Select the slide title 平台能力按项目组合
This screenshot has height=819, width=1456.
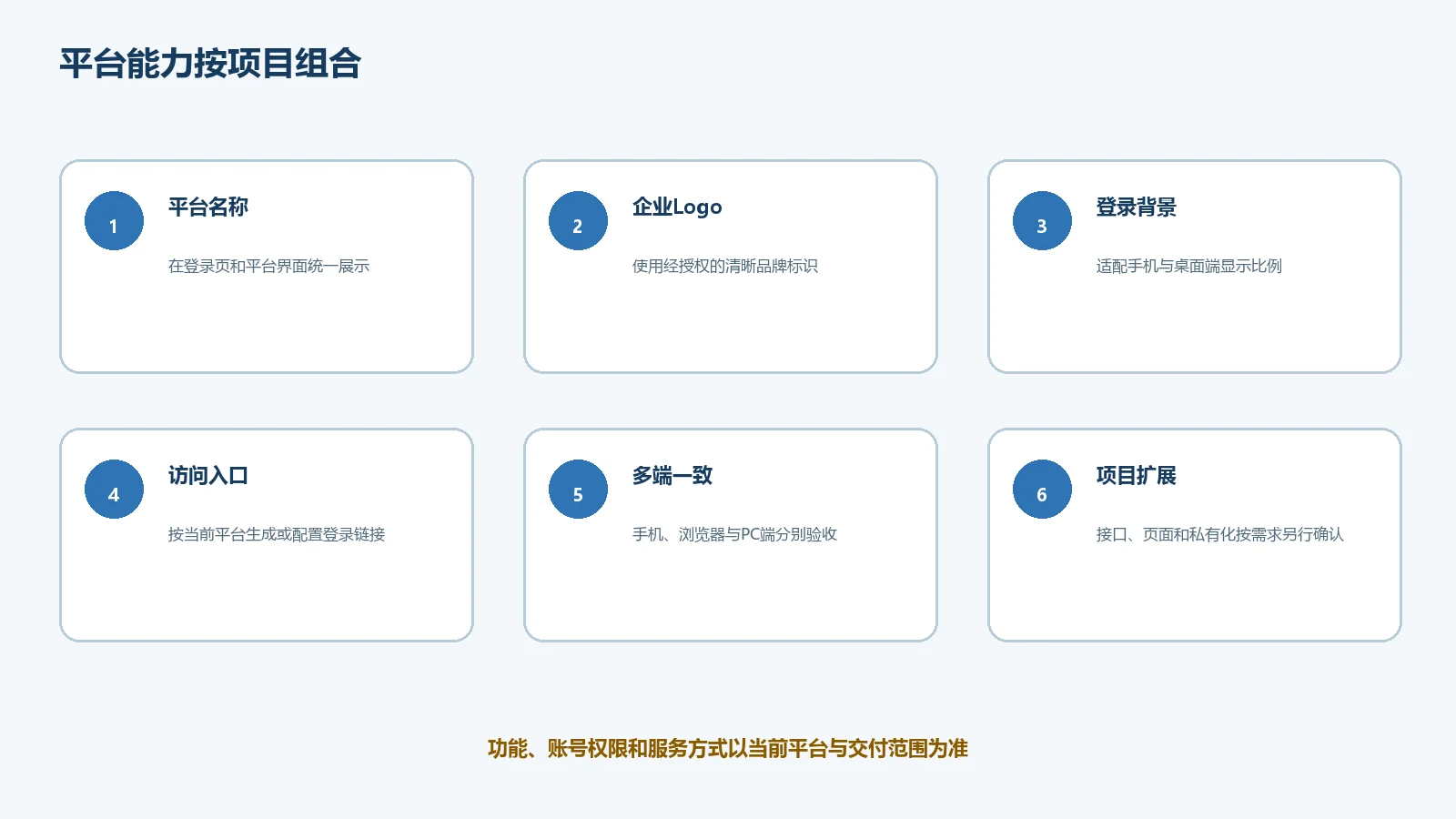click(210, 64)
